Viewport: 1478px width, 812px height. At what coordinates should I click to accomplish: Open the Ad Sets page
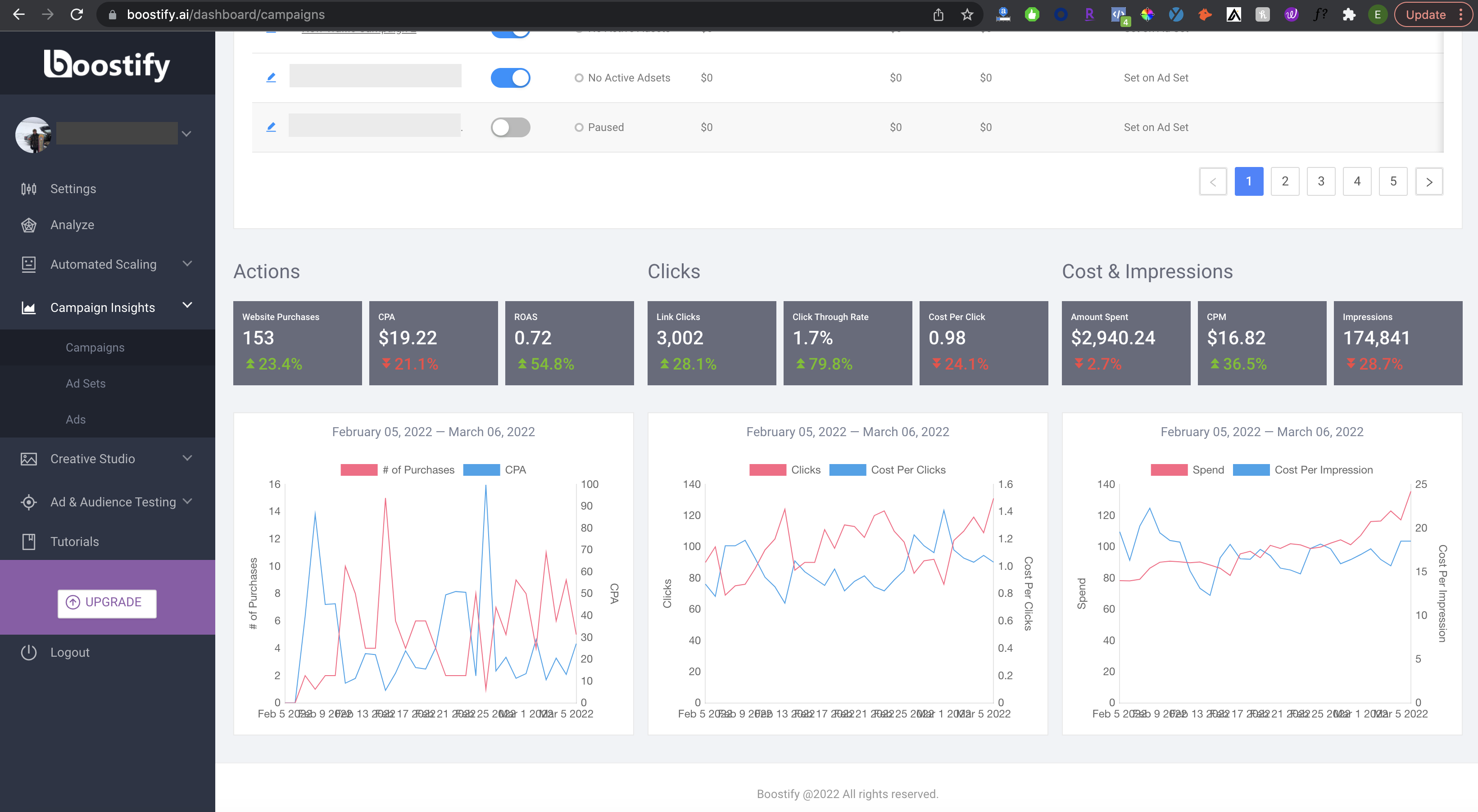pyautogui.click(x=85, y=383)
